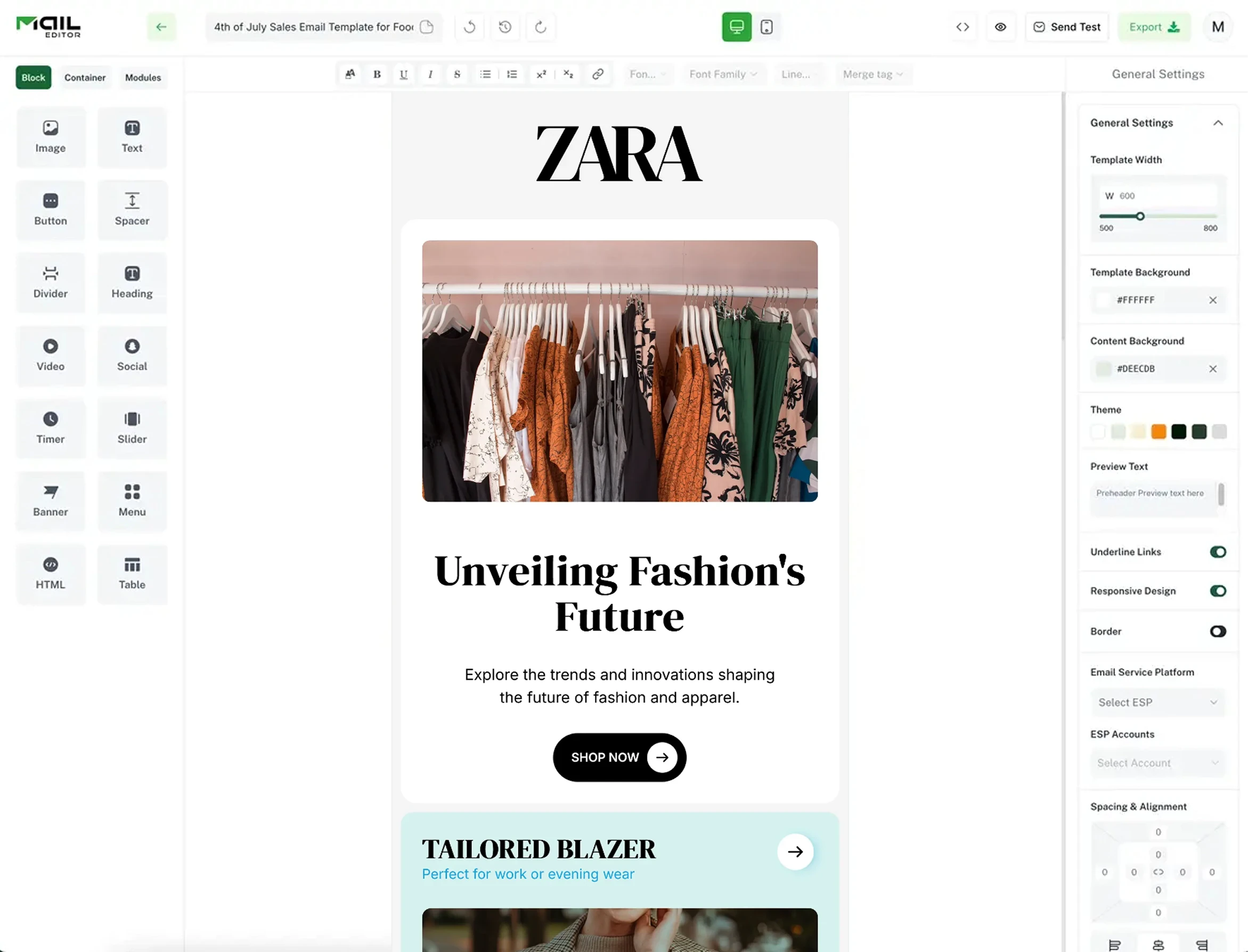Apply superscript formatting

point(541,74)
